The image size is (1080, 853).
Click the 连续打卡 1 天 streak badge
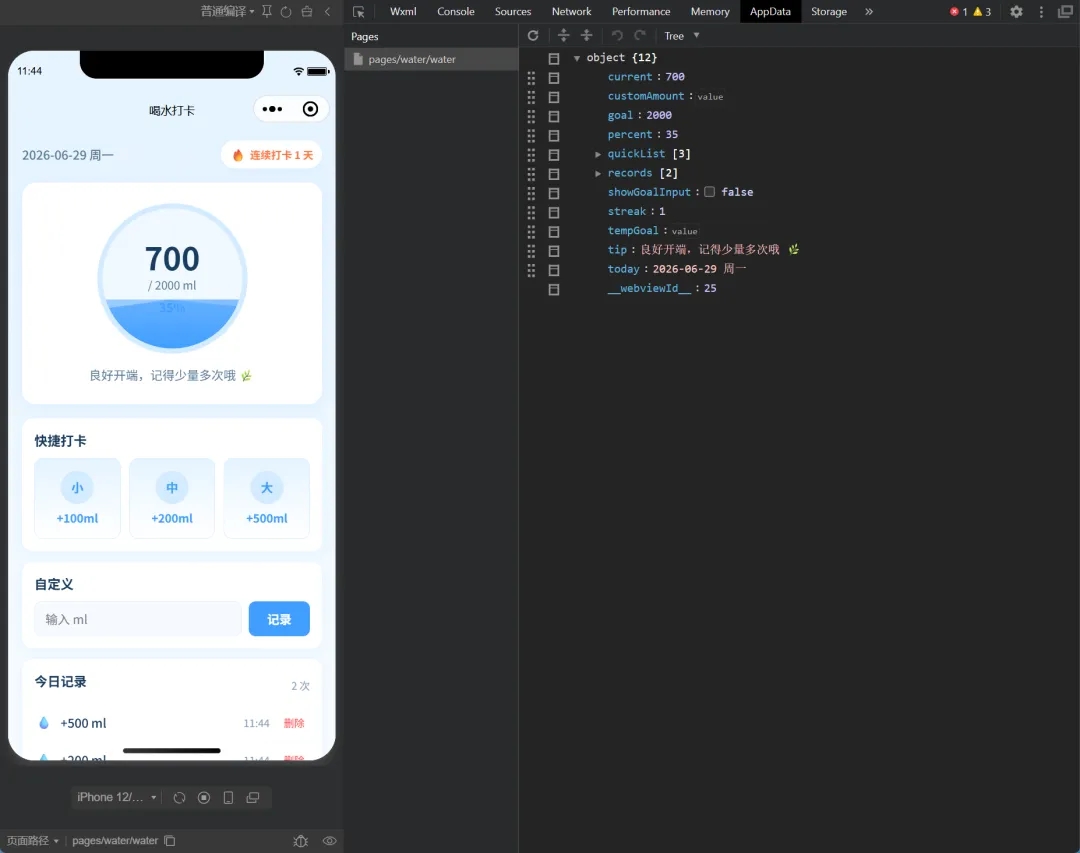272,155
